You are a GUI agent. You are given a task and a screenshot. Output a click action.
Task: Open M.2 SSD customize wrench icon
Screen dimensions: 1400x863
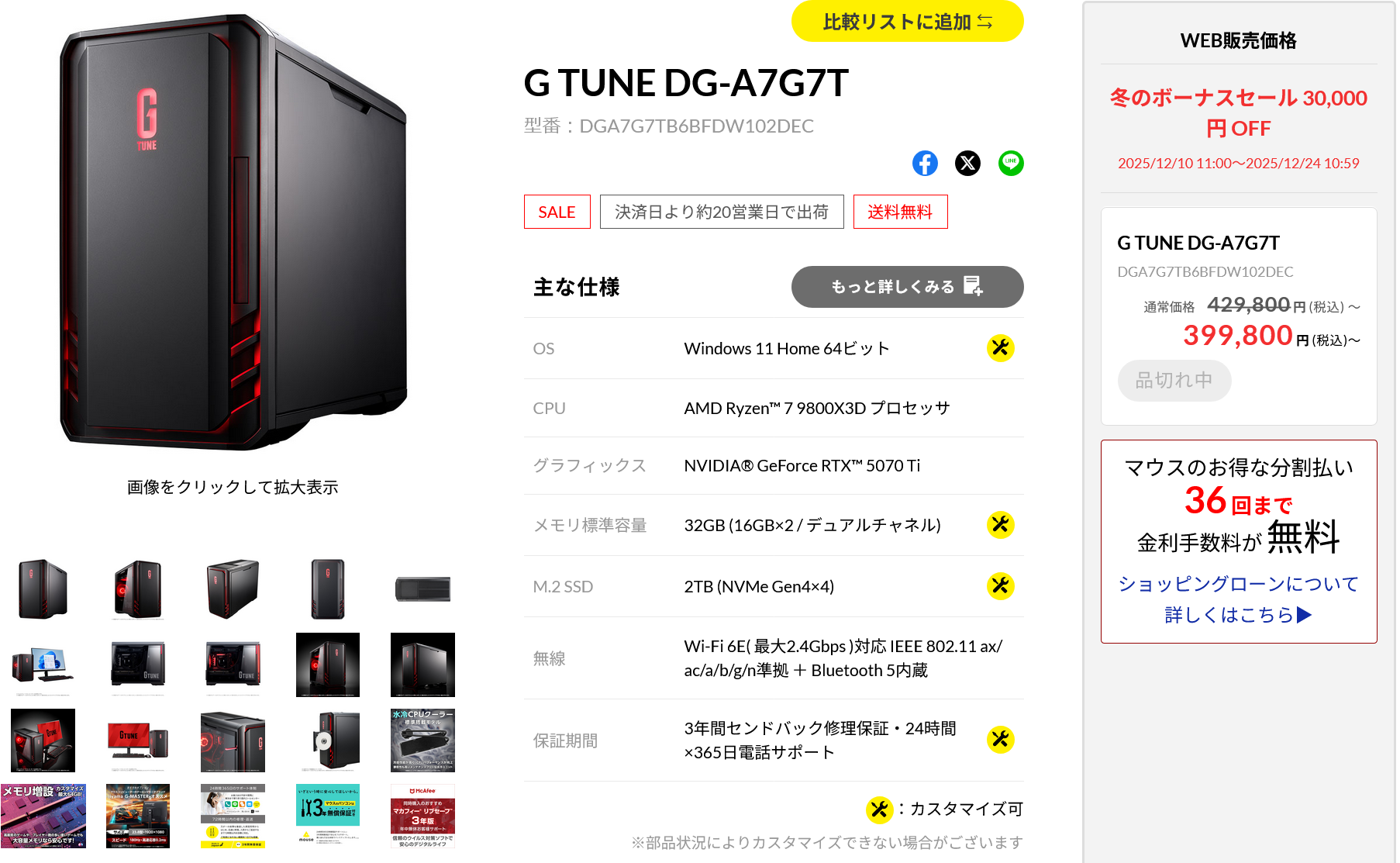1001,586
